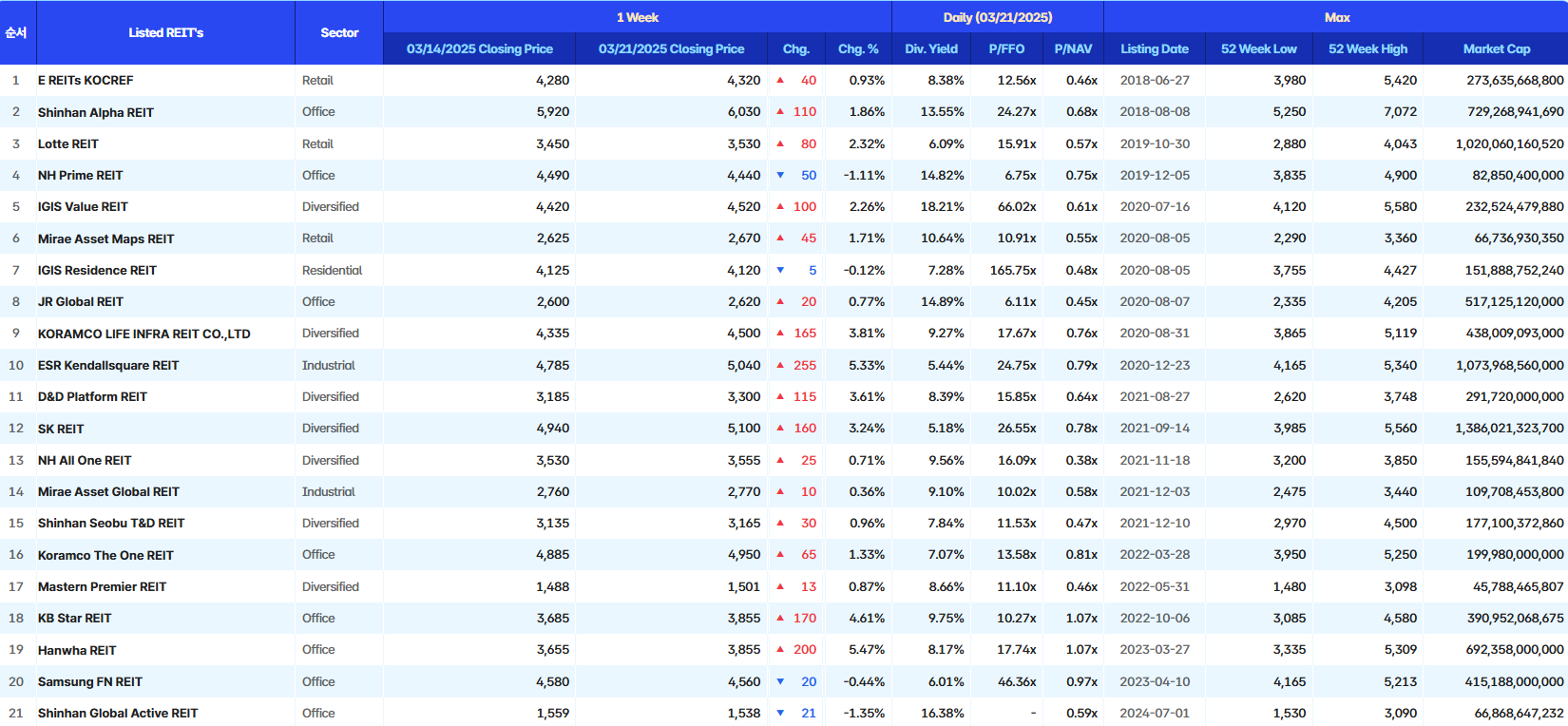Click Shinhan Alpha 52 week high 7,072

[x=1400, y=112]
